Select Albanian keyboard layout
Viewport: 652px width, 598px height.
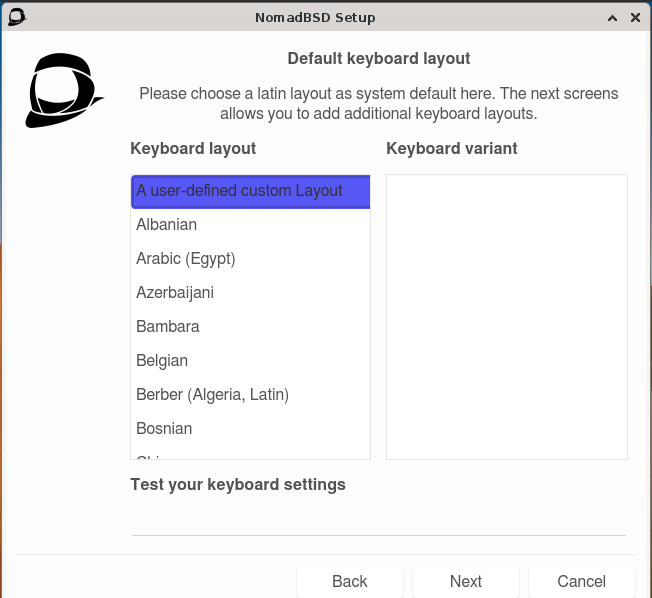coord(250,225)
